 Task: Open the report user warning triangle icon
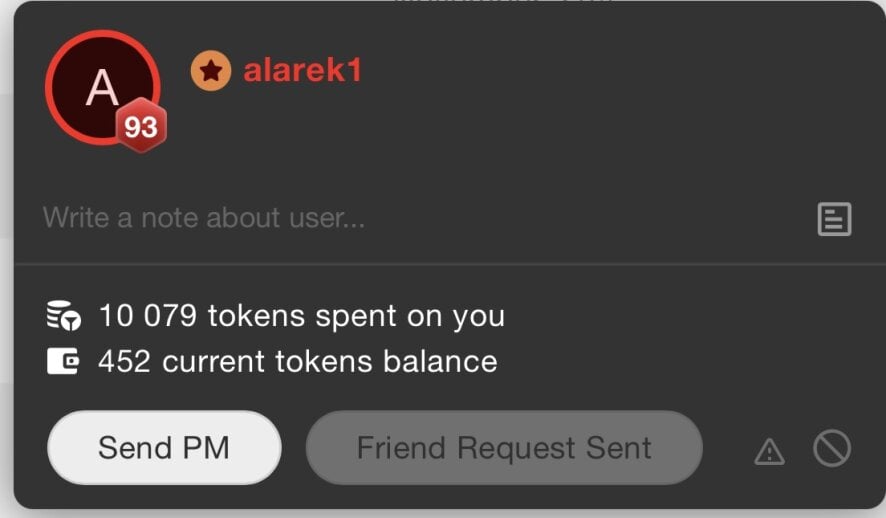tap(769, 451)
